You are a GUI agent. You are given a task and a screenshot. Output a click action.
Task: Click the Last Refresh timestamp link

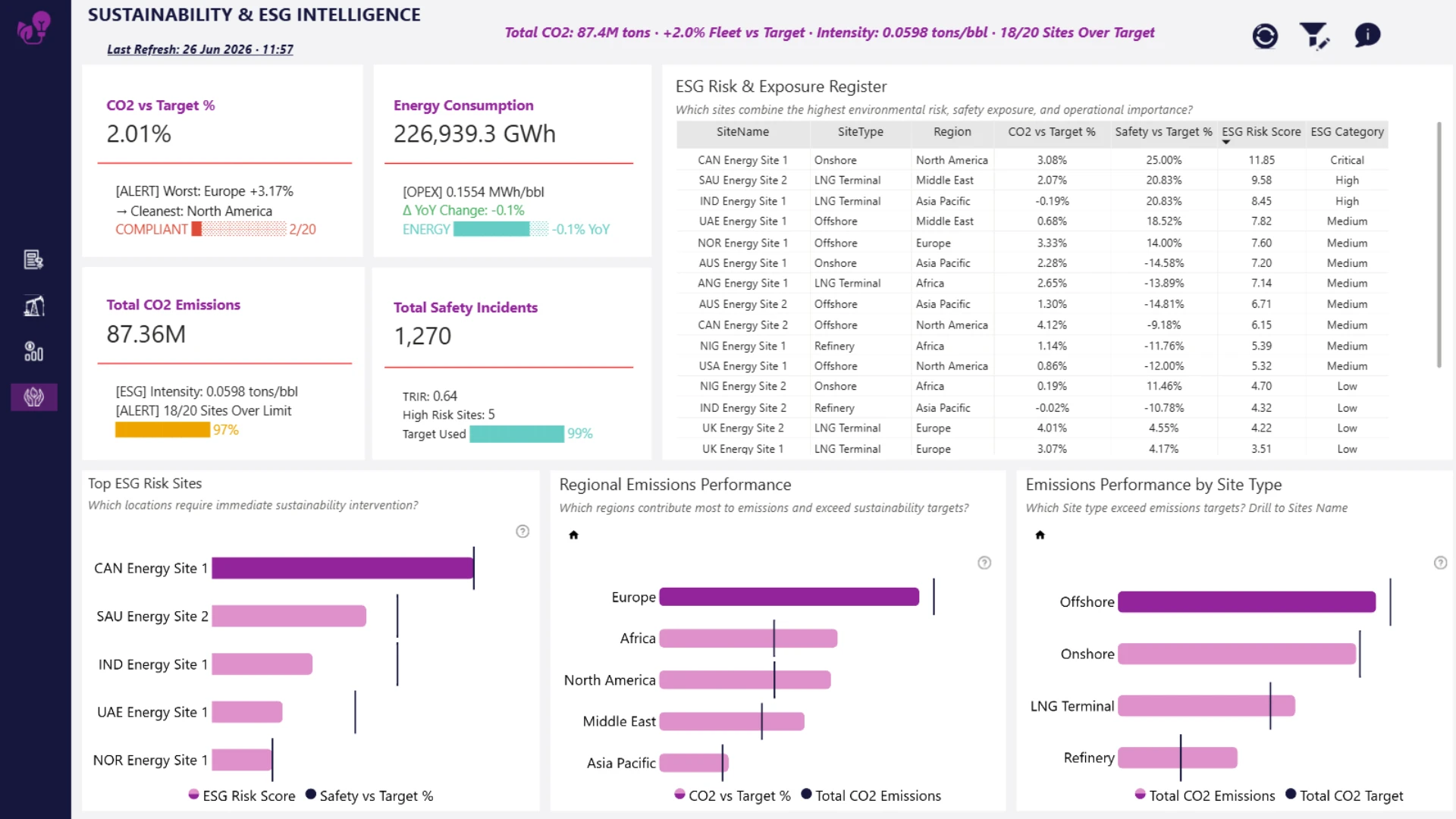[x=199, y=49]
